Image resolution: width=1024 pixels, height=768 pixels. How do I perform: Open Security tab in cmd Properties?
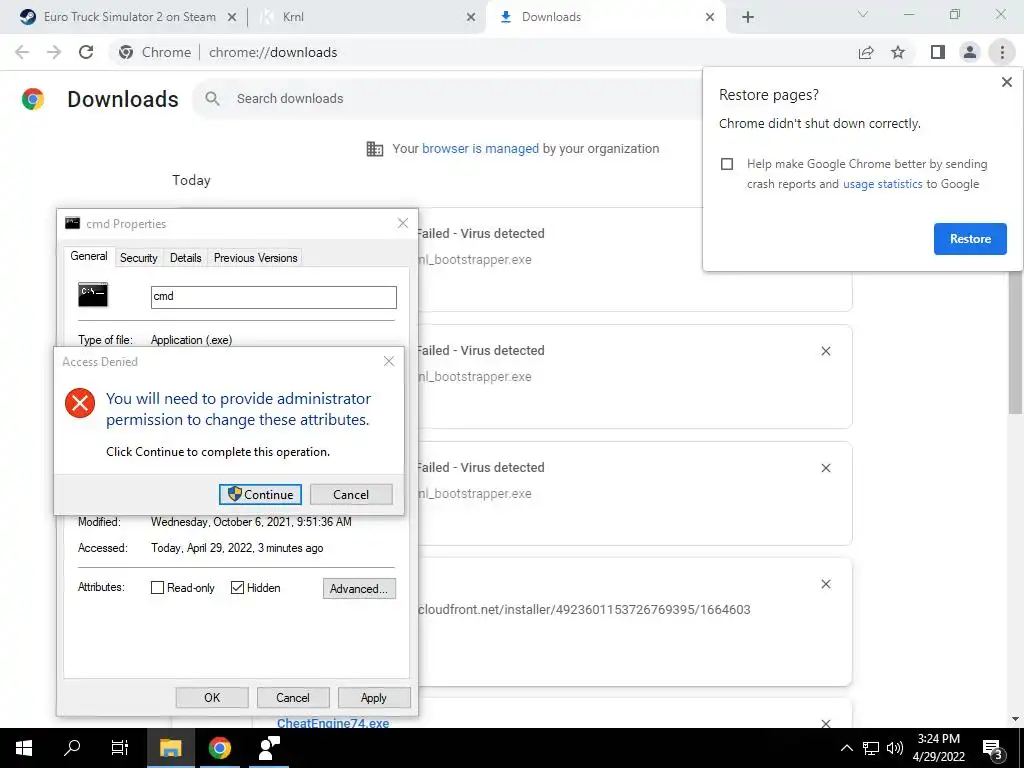pos(138,258)
